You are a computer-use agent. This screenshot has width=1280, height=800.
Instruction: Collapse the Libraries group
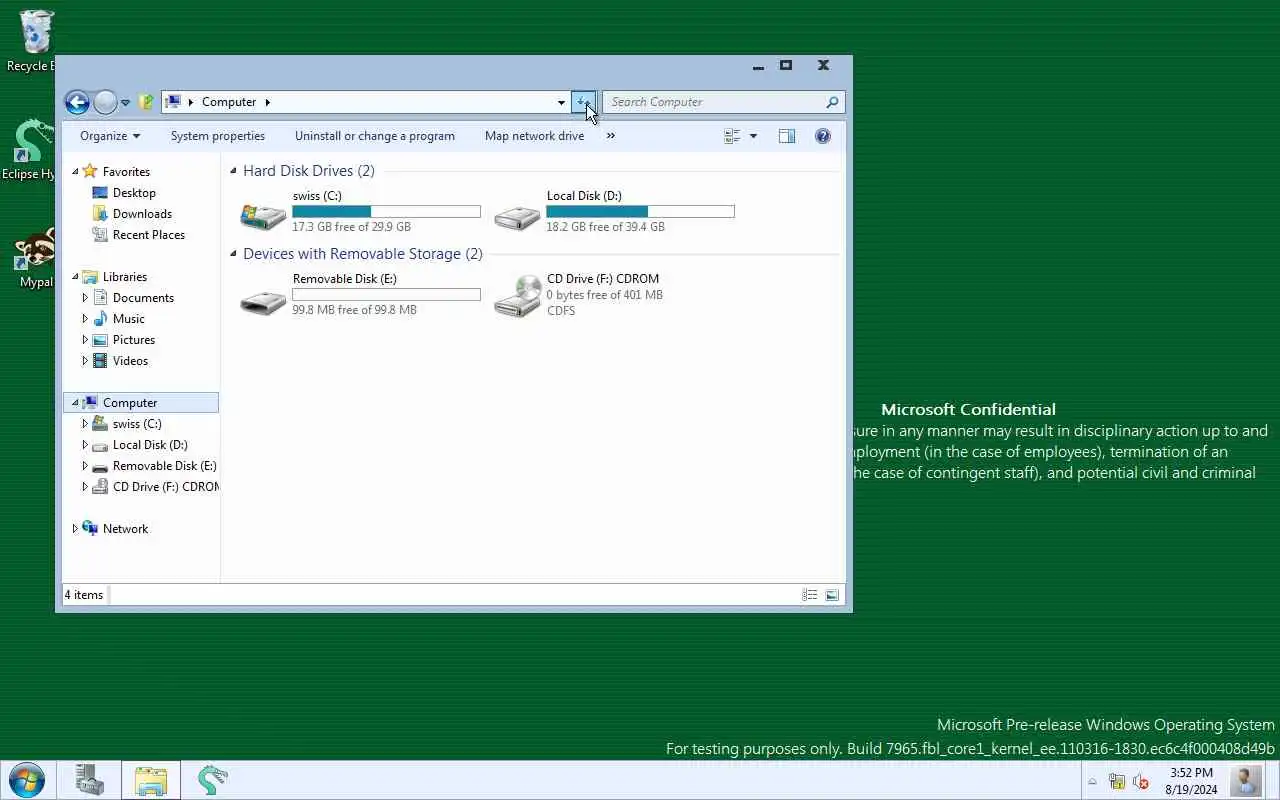tap(74, 277)
